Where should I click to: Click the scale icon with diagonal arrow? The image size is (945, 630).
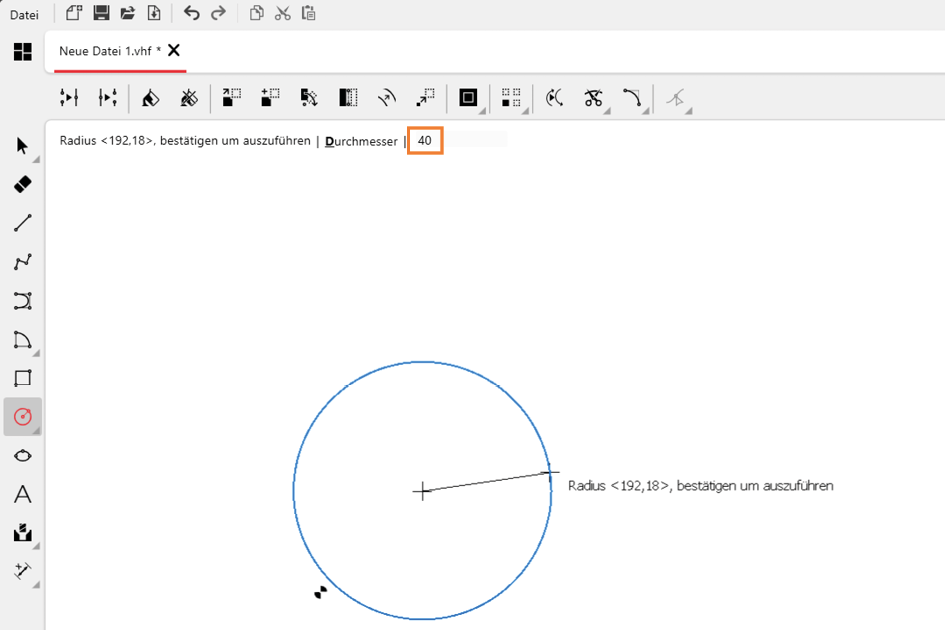425,98
